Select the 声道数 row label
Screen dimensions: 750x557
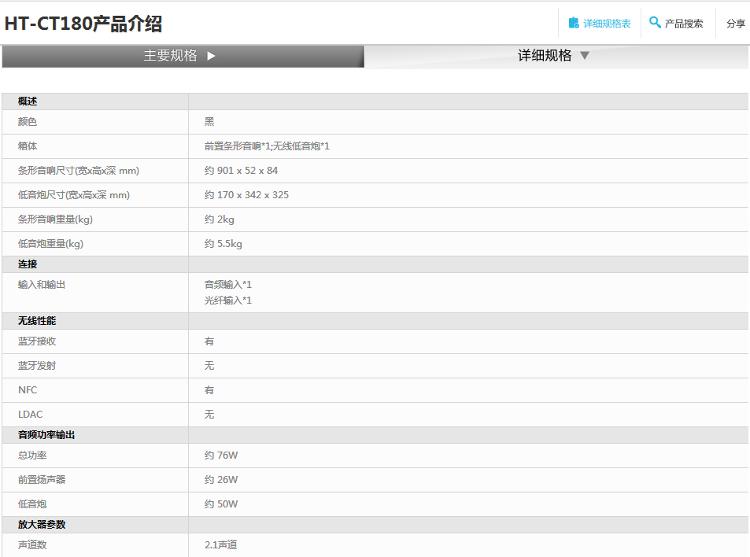point(32,545)
